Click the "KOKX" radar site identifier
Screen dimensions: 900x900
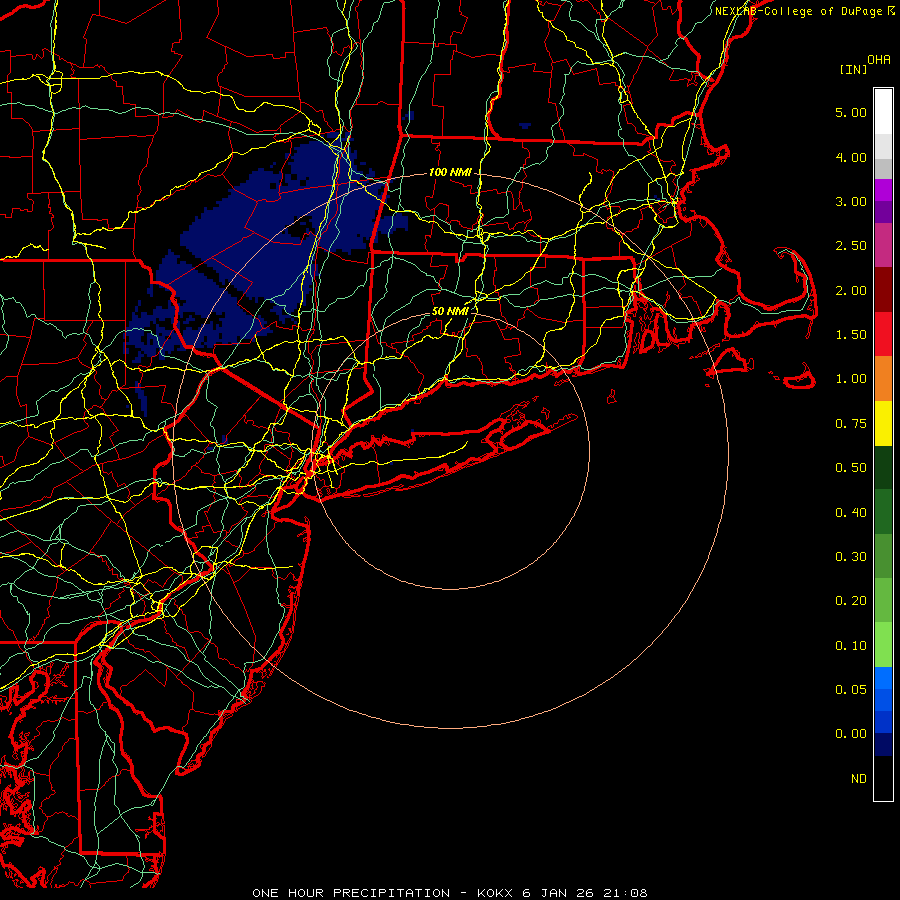pos(495,893)
